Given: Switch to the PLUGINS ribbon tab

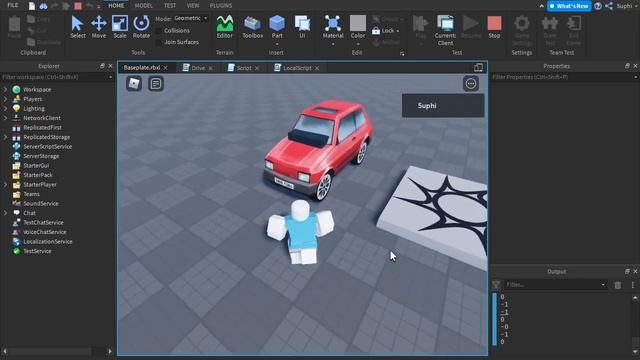Looking at the screenshot, I should tap(221, 6).
